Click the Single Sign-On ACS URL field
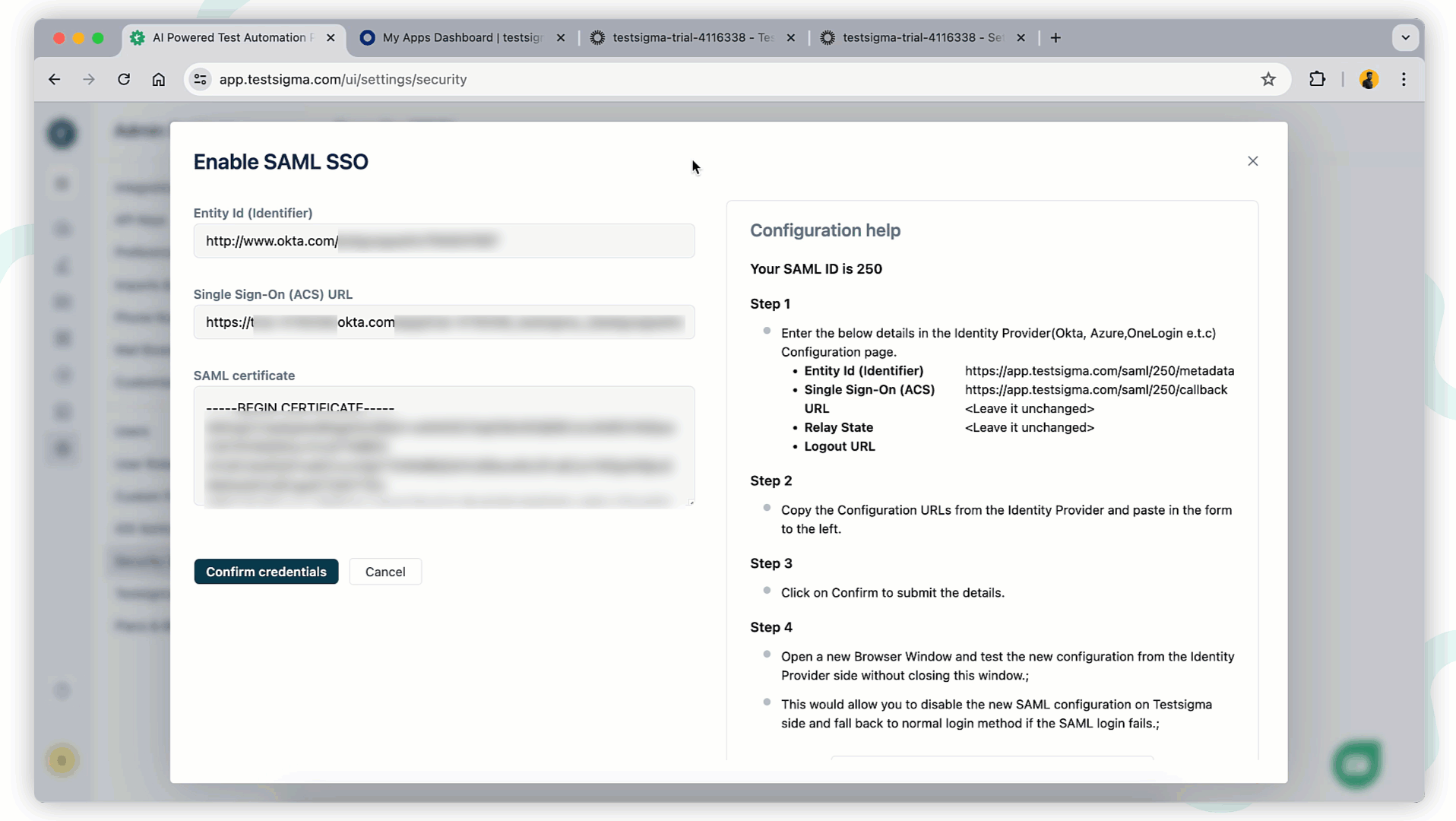Viewport: 1456px width, 821px height. tap(444, 322)
